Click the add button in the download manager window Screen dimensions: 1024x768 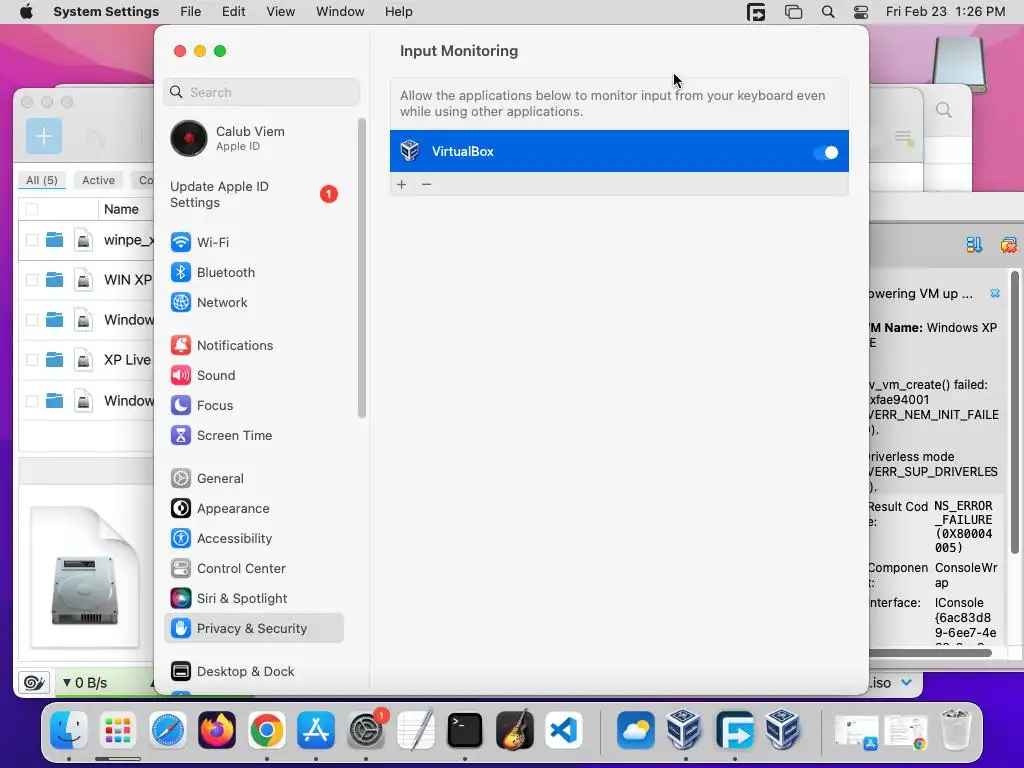coord(44,136)
